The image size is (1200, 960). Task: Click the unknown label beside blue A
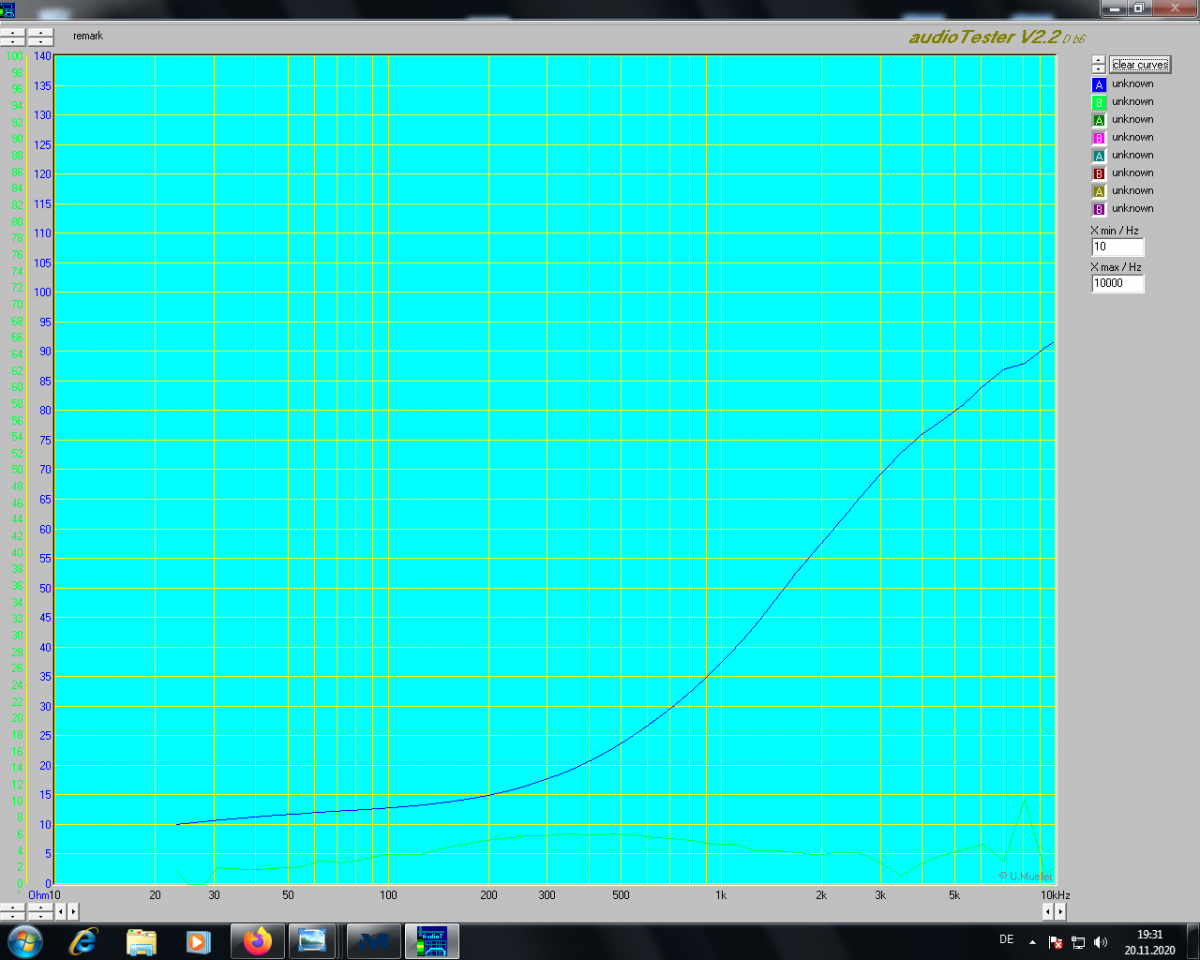coord(1132,84)
